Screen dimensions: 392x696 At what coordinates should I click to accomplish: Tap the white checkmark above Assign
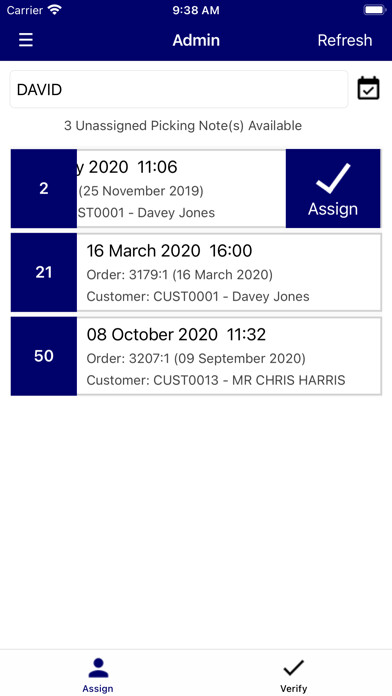coord(333,178)
